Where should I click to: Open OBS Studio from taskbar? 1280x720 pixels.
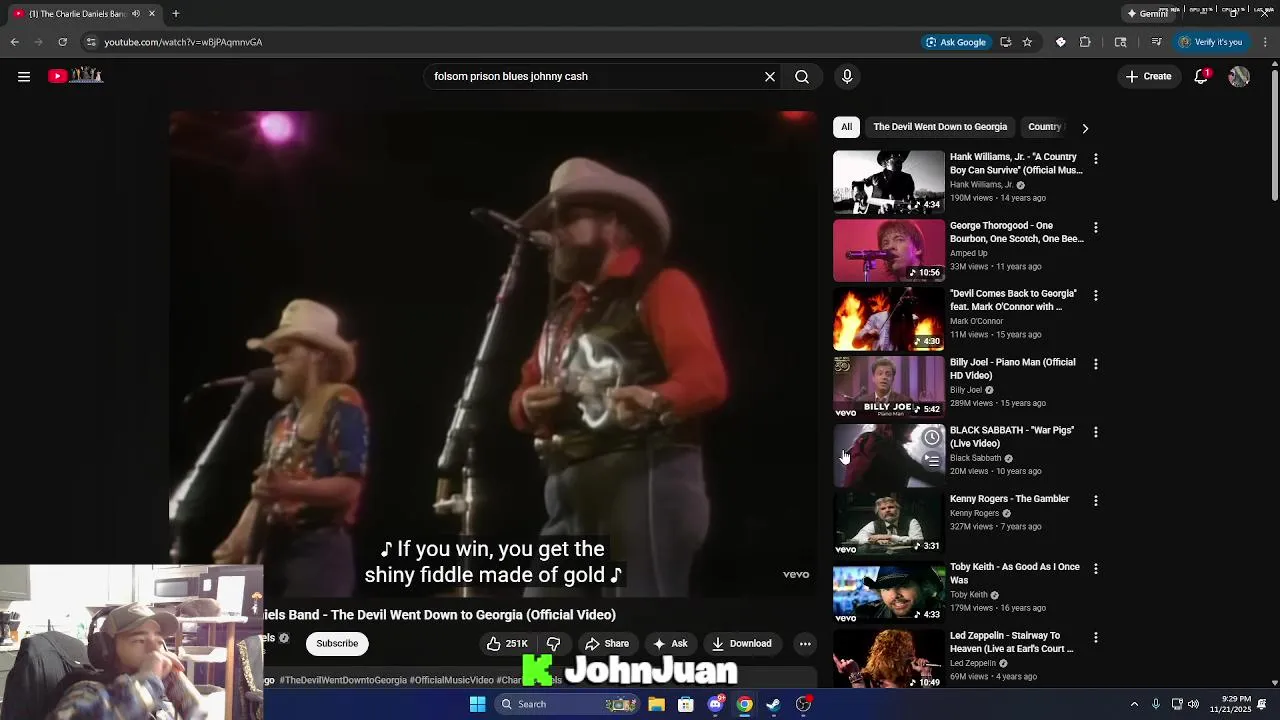pos(803,704)
